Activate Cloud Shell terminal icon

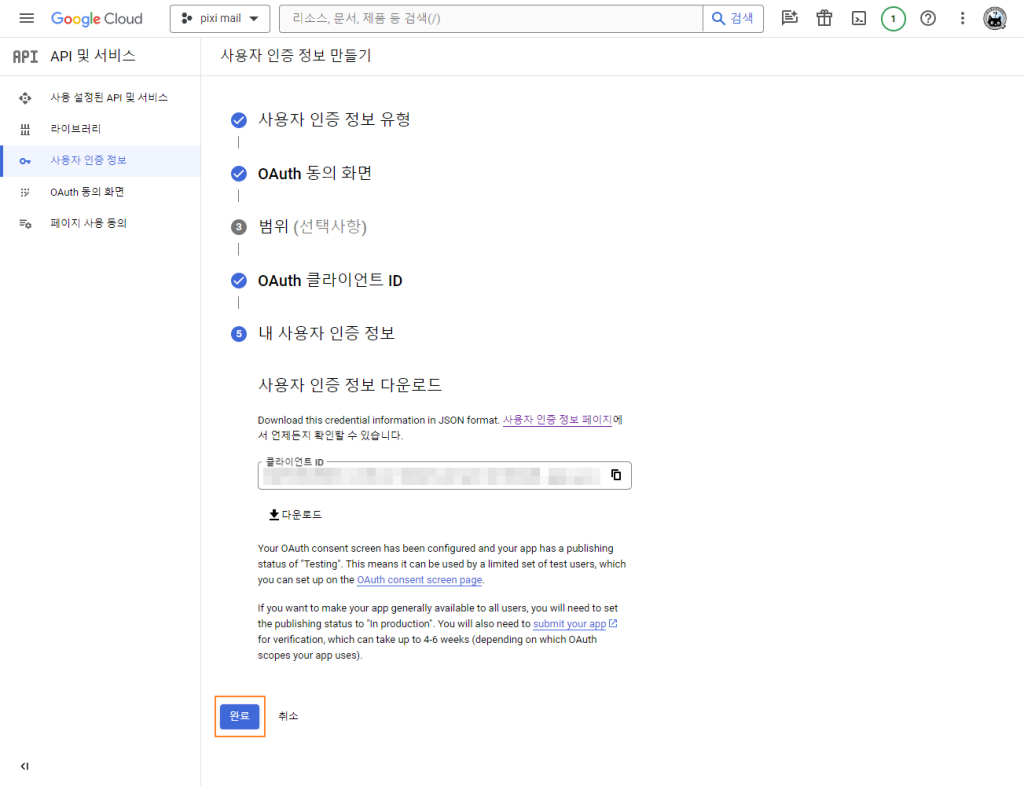click(858, 19)
